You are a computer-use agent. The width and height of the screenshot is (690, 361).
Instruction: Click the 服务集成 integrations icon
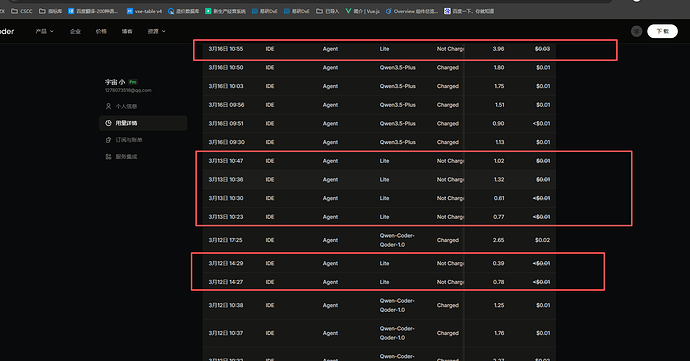[x=108, y=157]
